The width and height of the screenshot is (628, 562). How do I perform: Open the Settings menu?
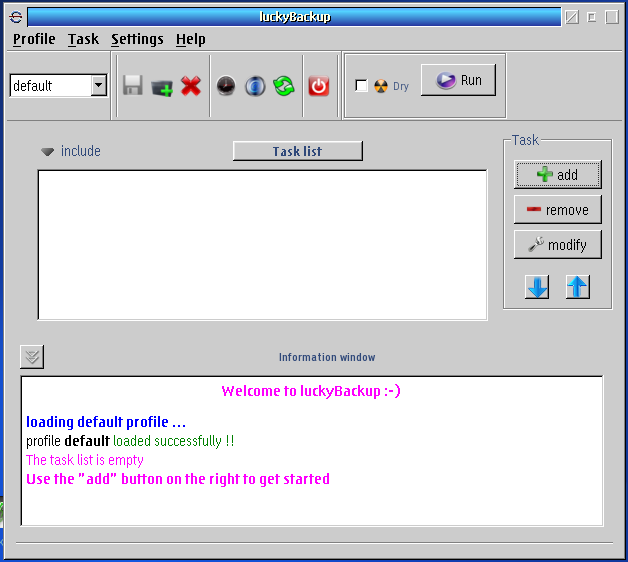click(137, 39)
